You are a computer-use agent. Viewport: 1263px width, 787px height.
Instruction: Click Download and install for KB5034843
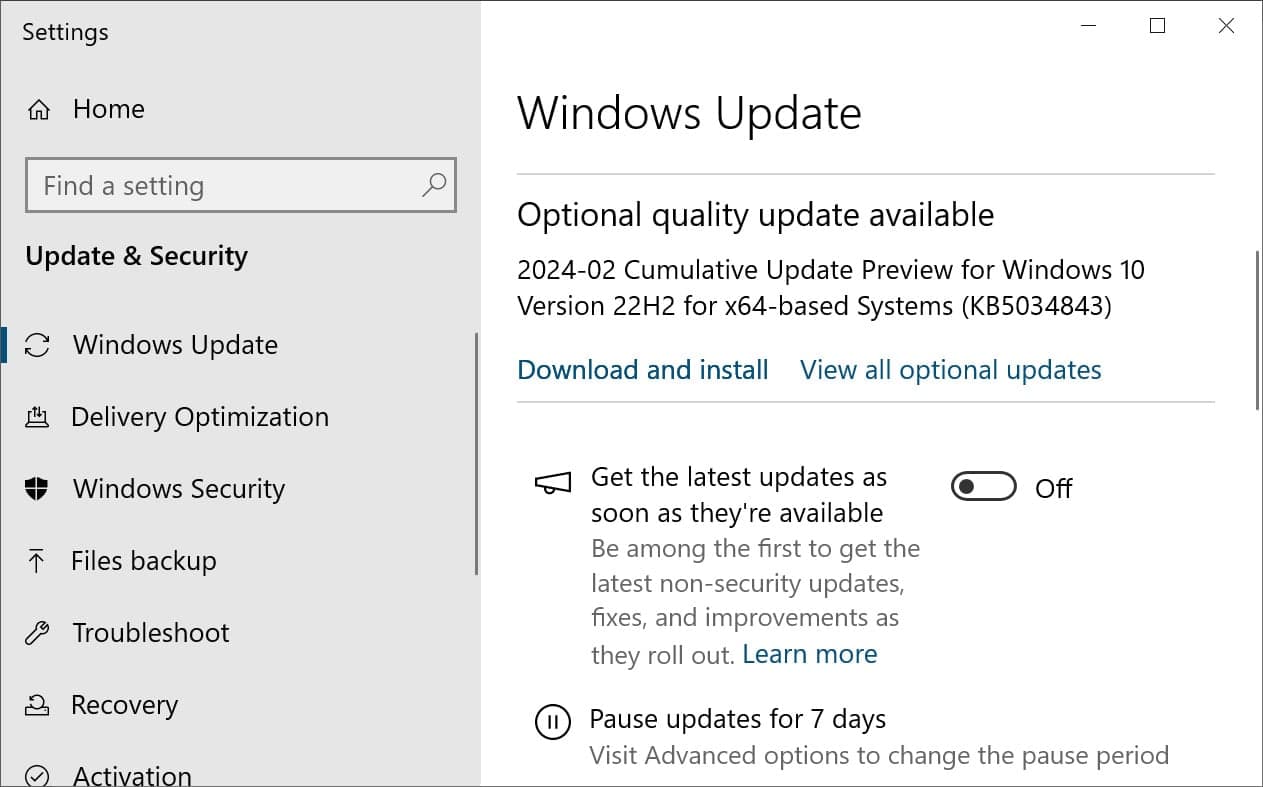pyautogui.click(x=642, y=370)
